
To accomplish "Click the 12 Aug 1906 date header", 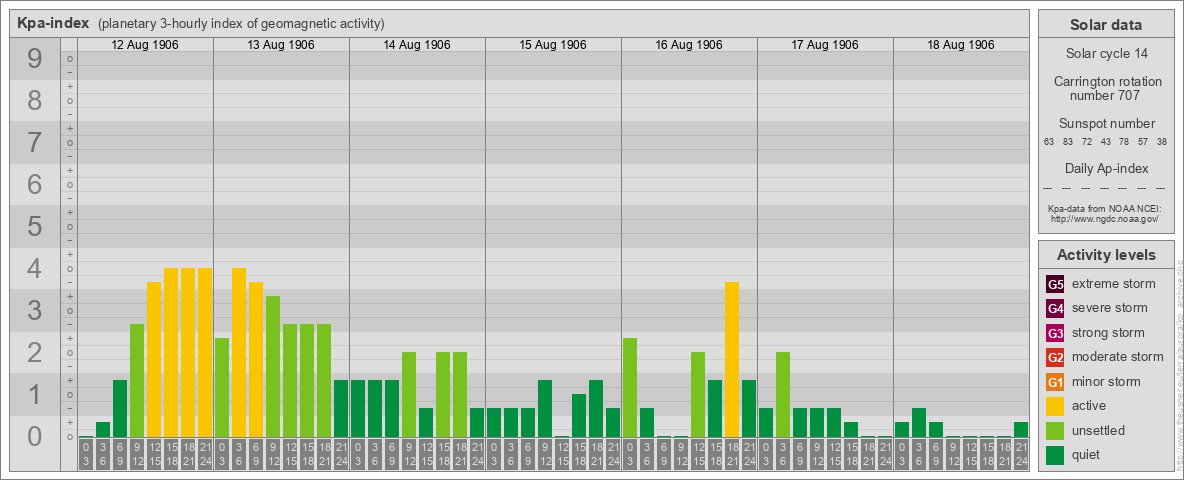I will pyautogui.click(x=145, y=45).
